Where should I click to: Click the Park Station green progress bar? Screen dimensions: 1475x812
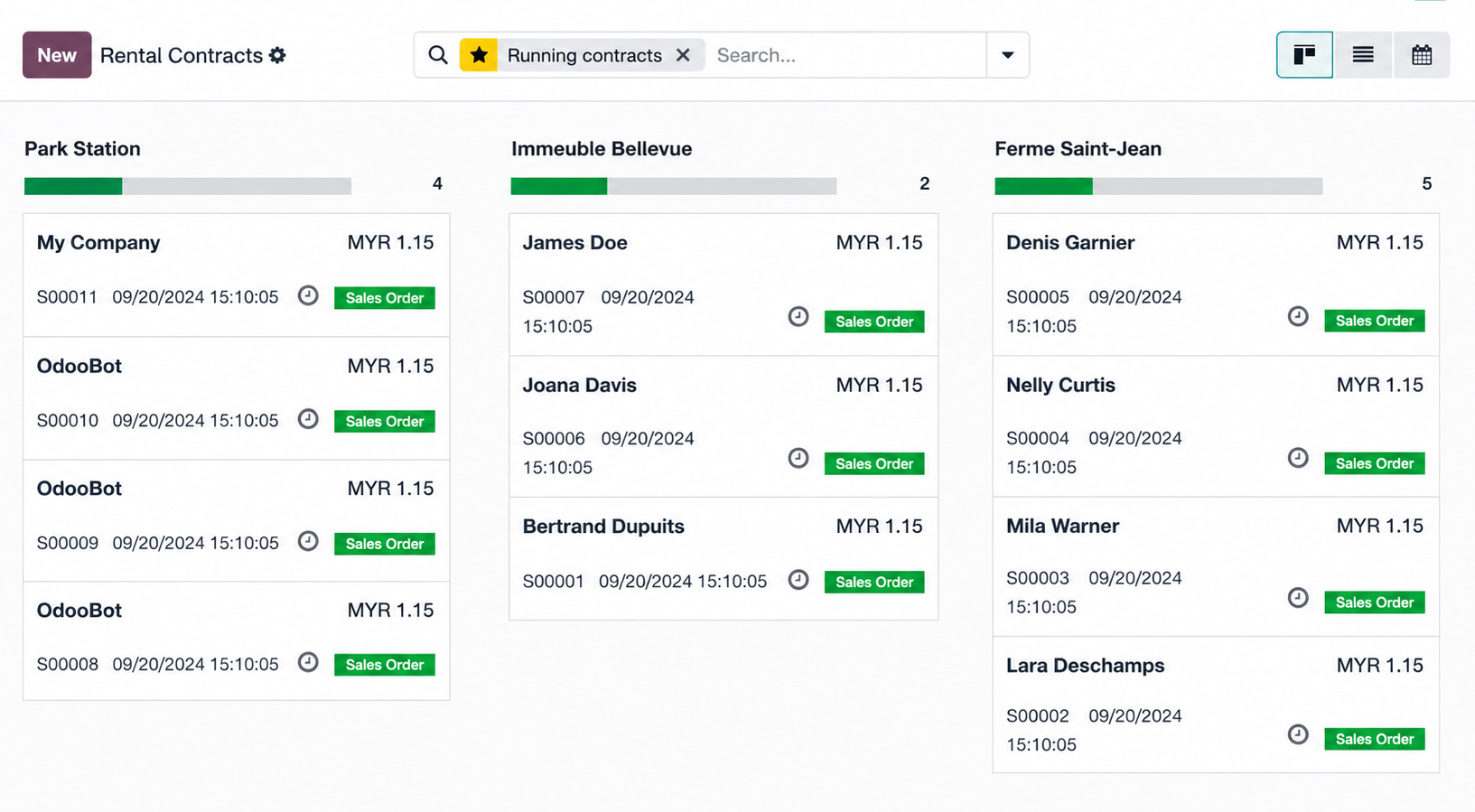coord(73,187)
